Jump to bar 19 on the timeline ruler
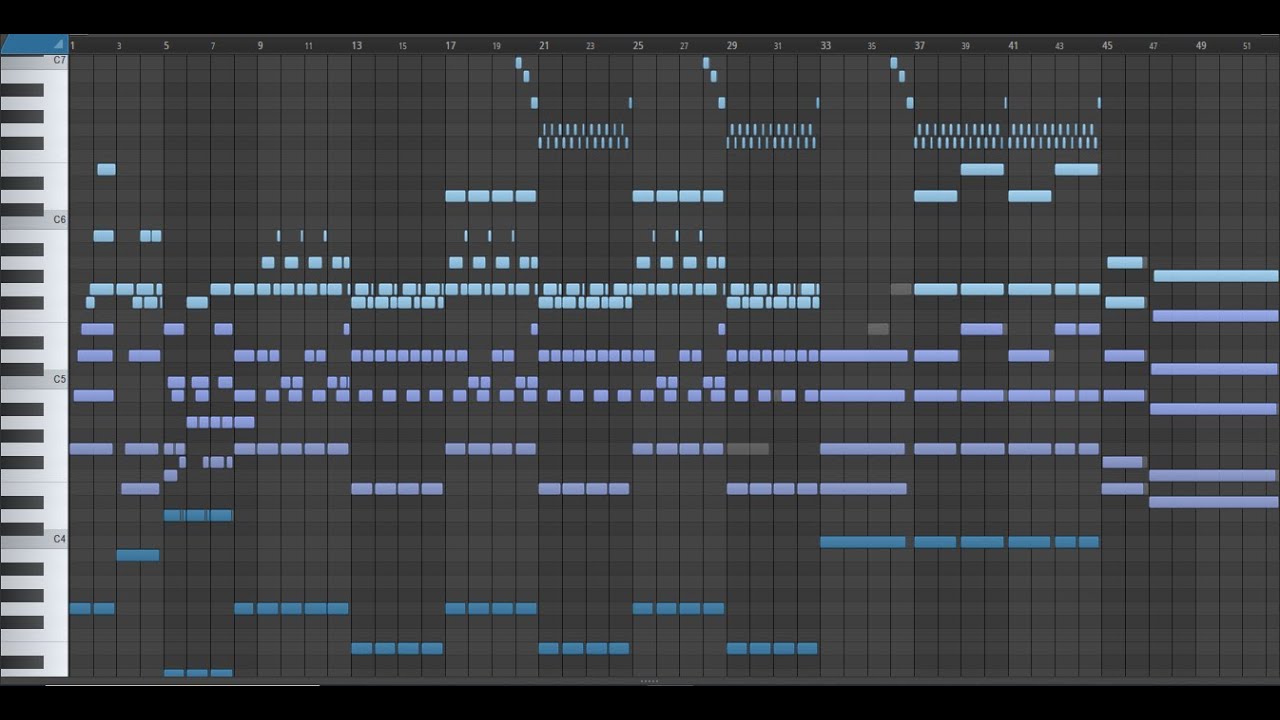 [x=496, y=46]
